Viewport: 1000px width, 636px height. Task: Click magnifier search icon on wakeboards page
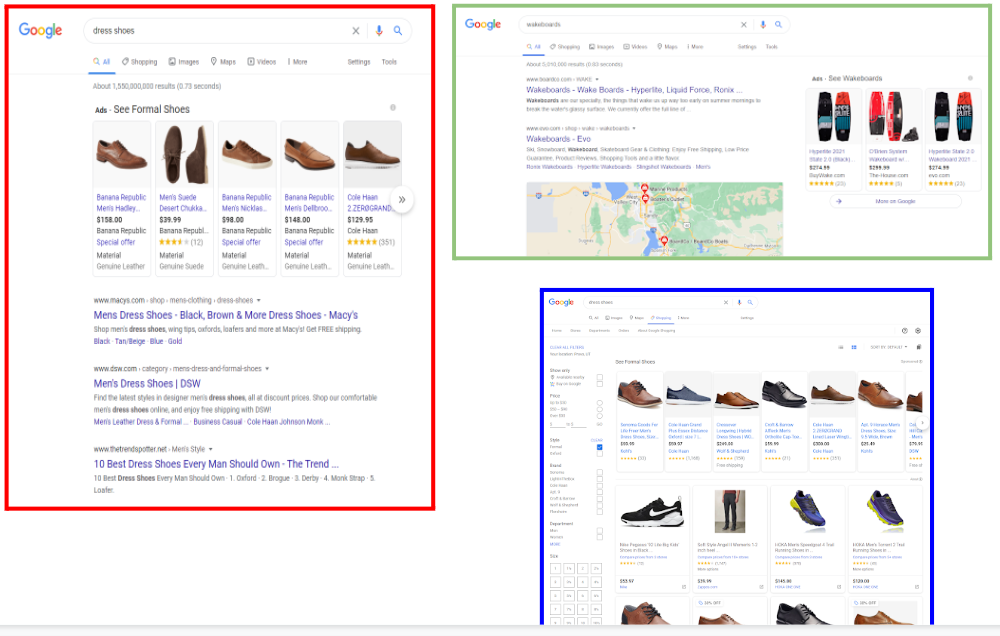tap(778, 24)
